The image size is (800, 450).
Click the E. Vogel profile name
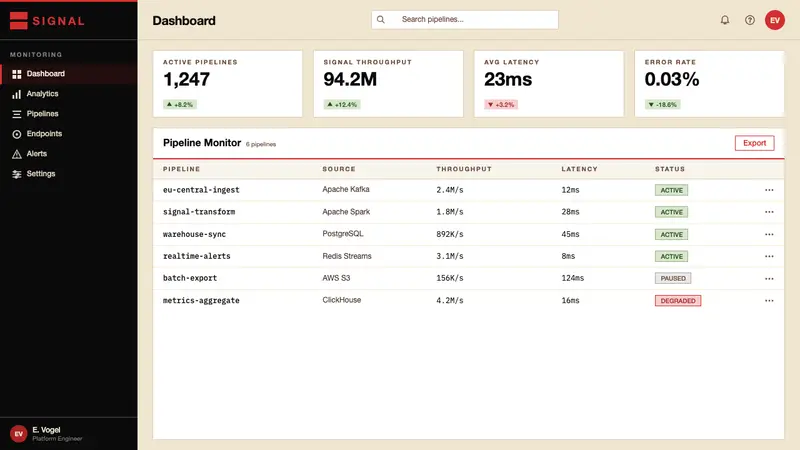tap(46, 430)
